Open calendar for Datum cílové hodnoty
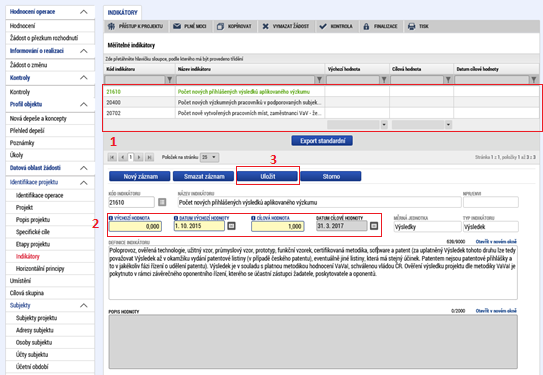 [x=374, y=226]
